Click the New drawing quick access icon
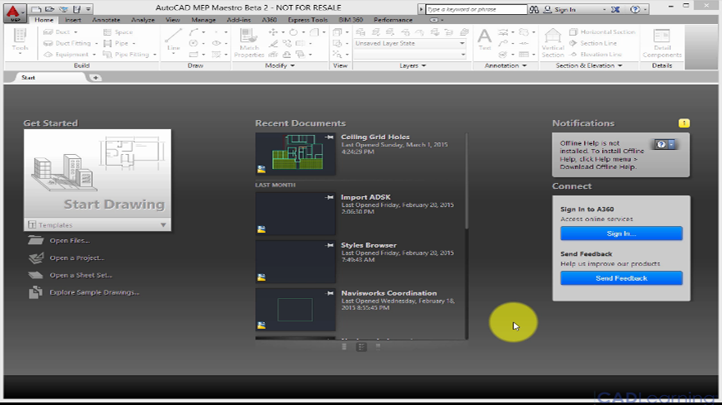This screenshot has height=405, width=722. [36, 9]
